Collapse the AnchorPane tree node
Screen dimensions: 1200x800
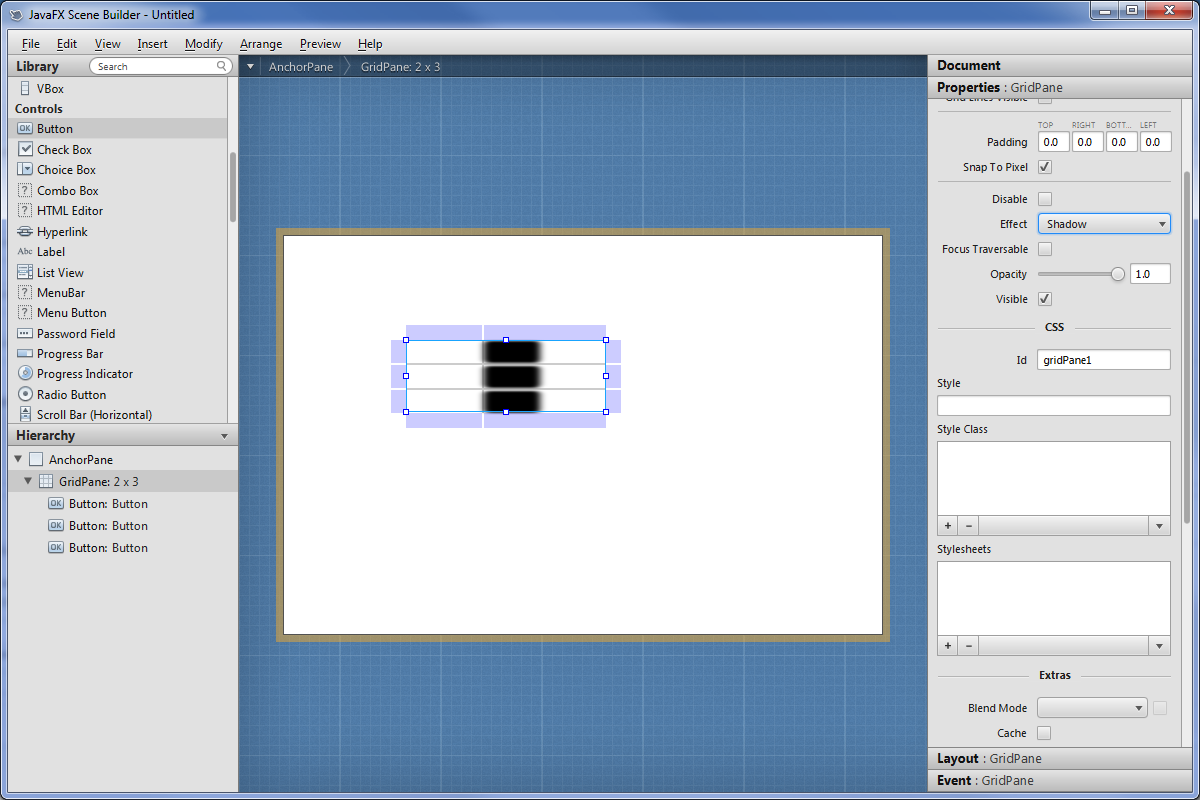click(18, 459)
